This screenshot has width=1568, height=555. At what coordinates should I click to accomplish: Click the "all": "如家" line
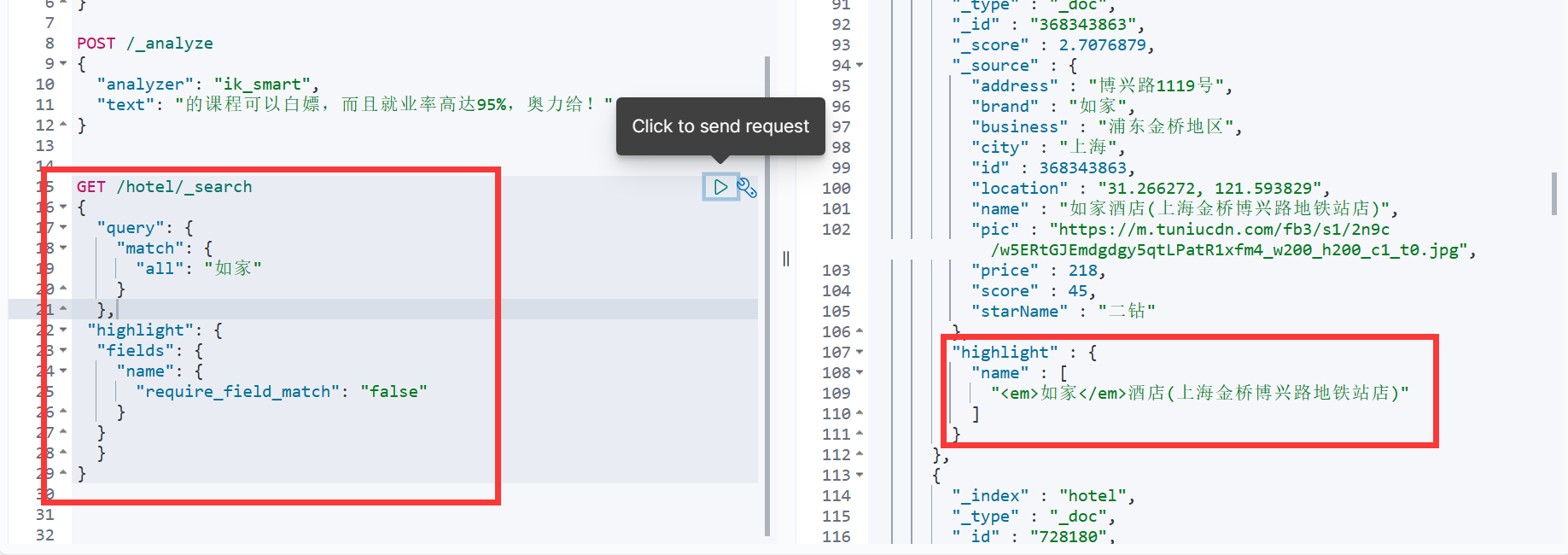coord(199,269)
